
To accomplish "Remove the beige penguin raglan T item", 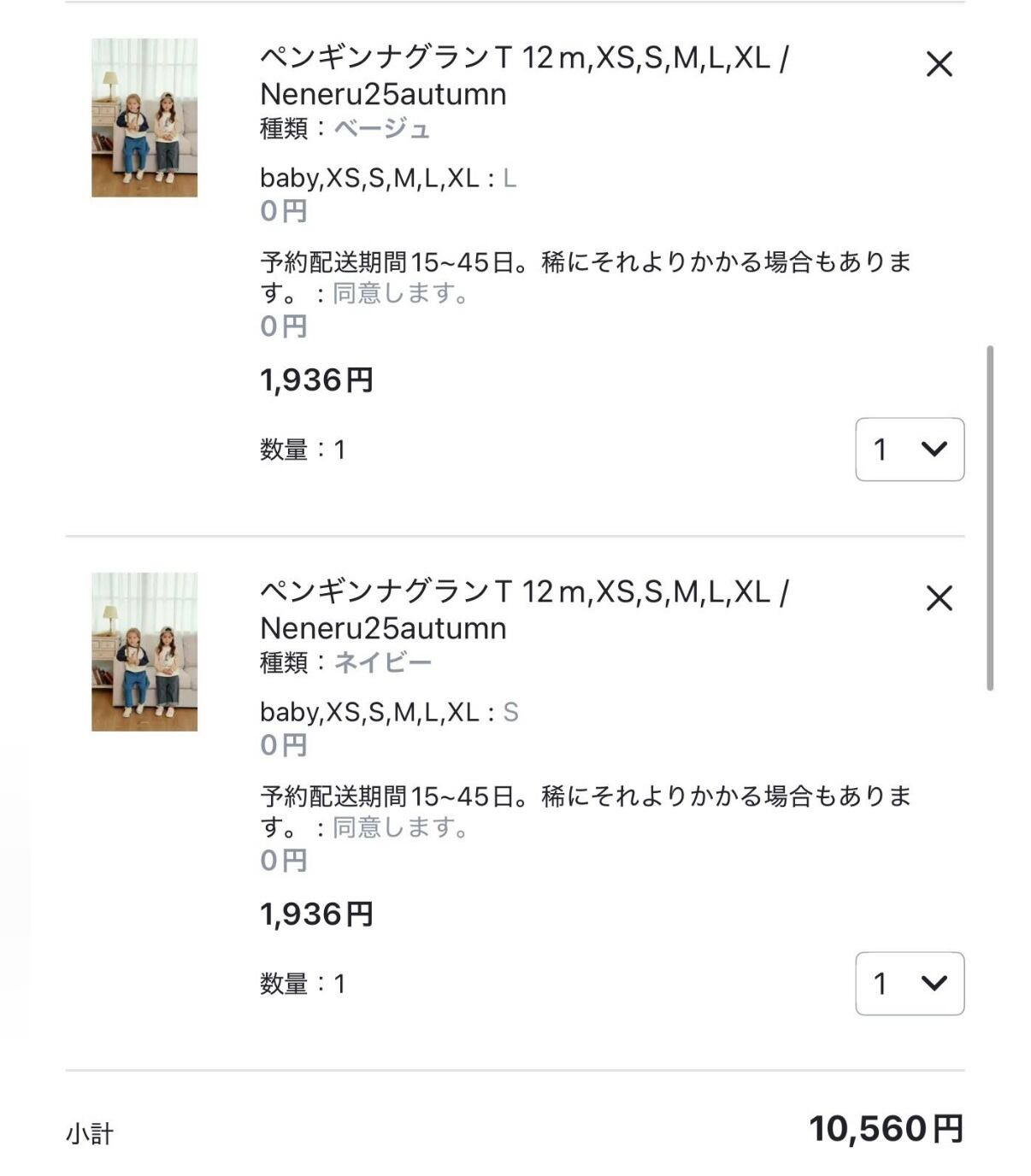I will click(x=939, y=64).
